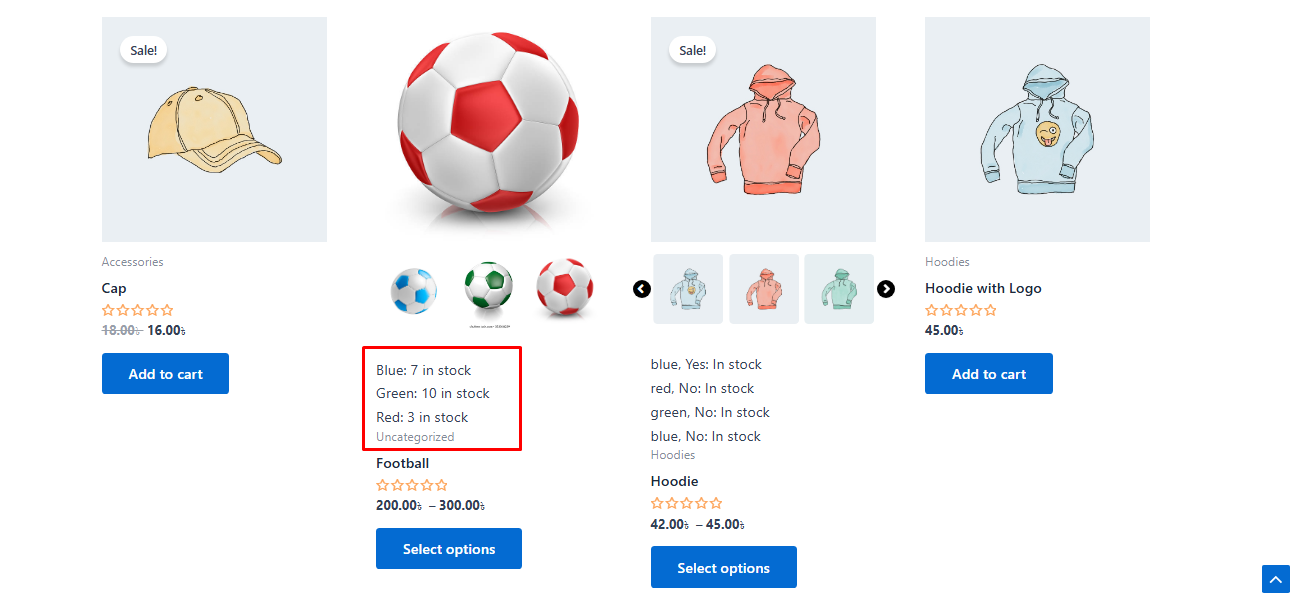Rate Cap using its star rating
The width and height of the screenshot is (1315, 610).
point(138,310)
